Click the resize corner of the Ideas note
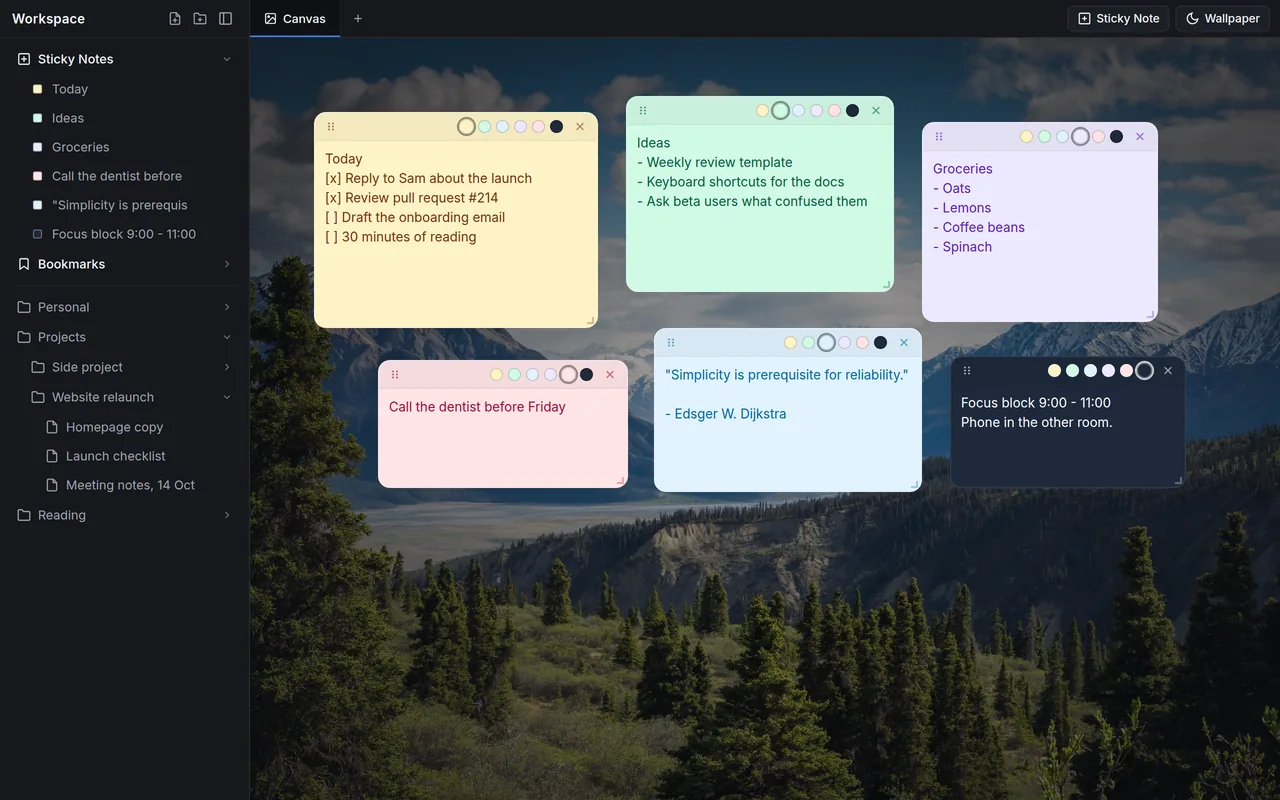This screenshot has height=800, width=1280. (886, 284)
